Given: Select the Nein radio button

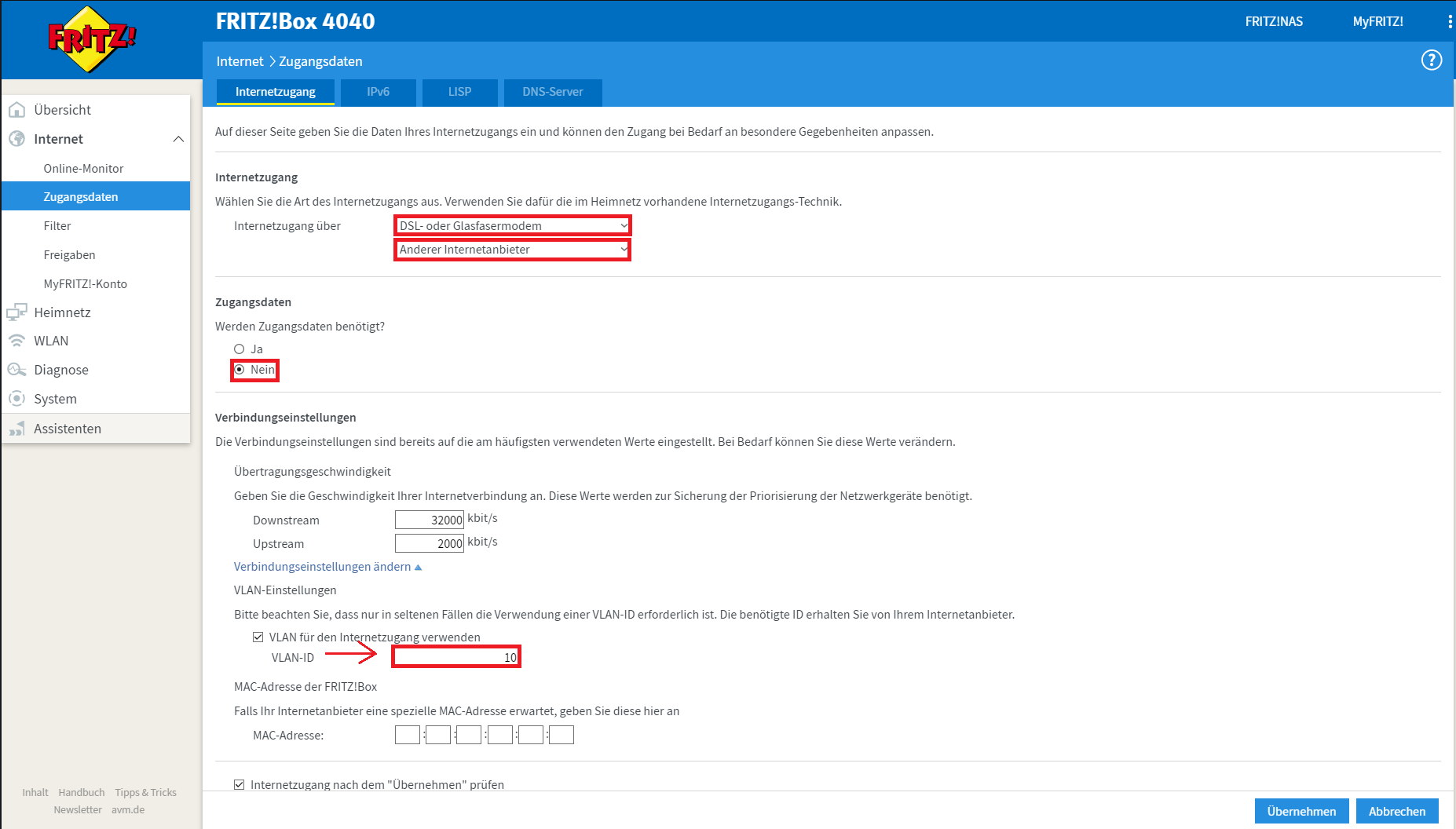Looking at the screenshot, I should coord(240,370).
